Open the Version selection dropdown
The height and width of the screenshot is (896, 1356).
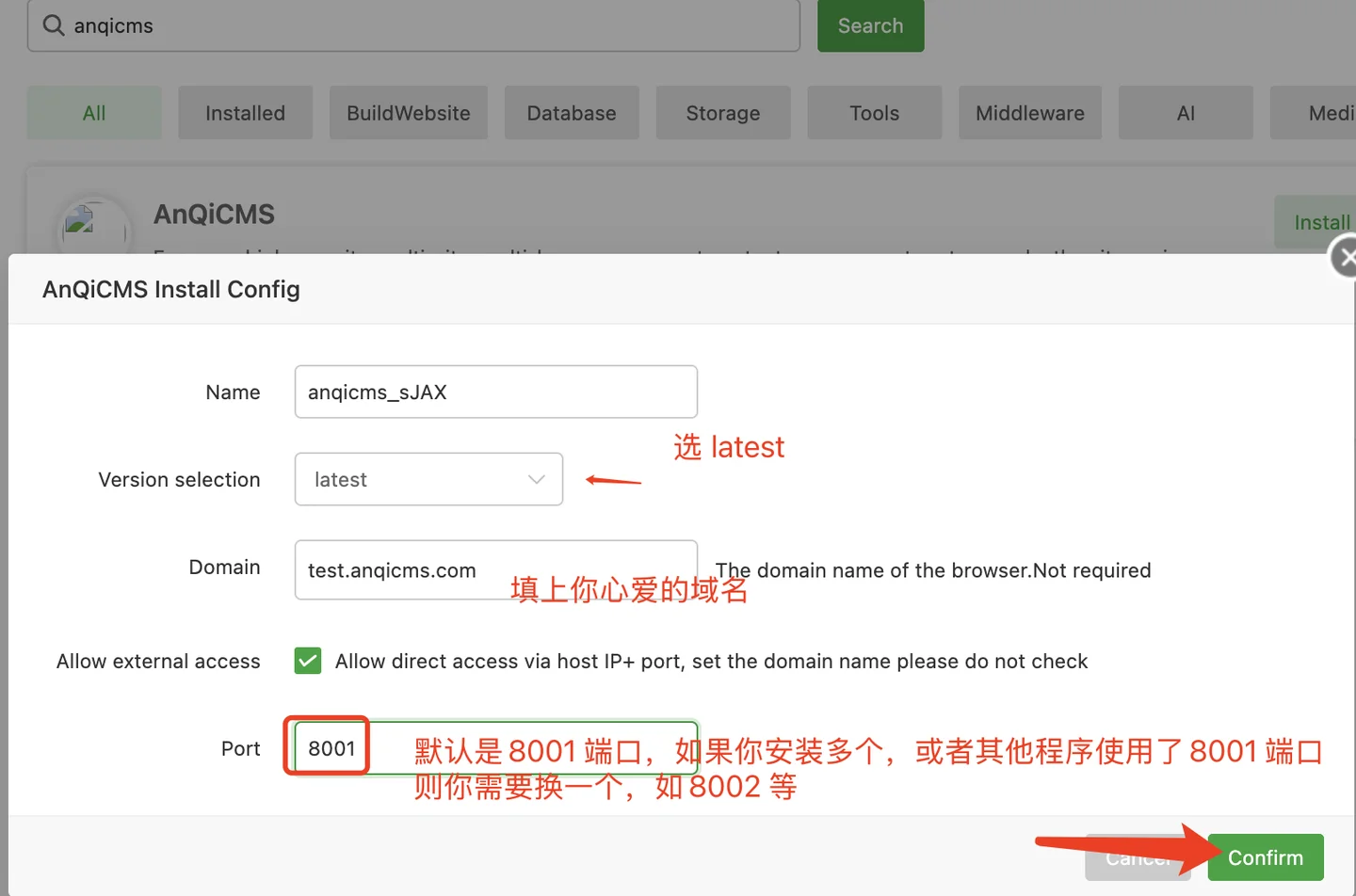tap(428, 479)
